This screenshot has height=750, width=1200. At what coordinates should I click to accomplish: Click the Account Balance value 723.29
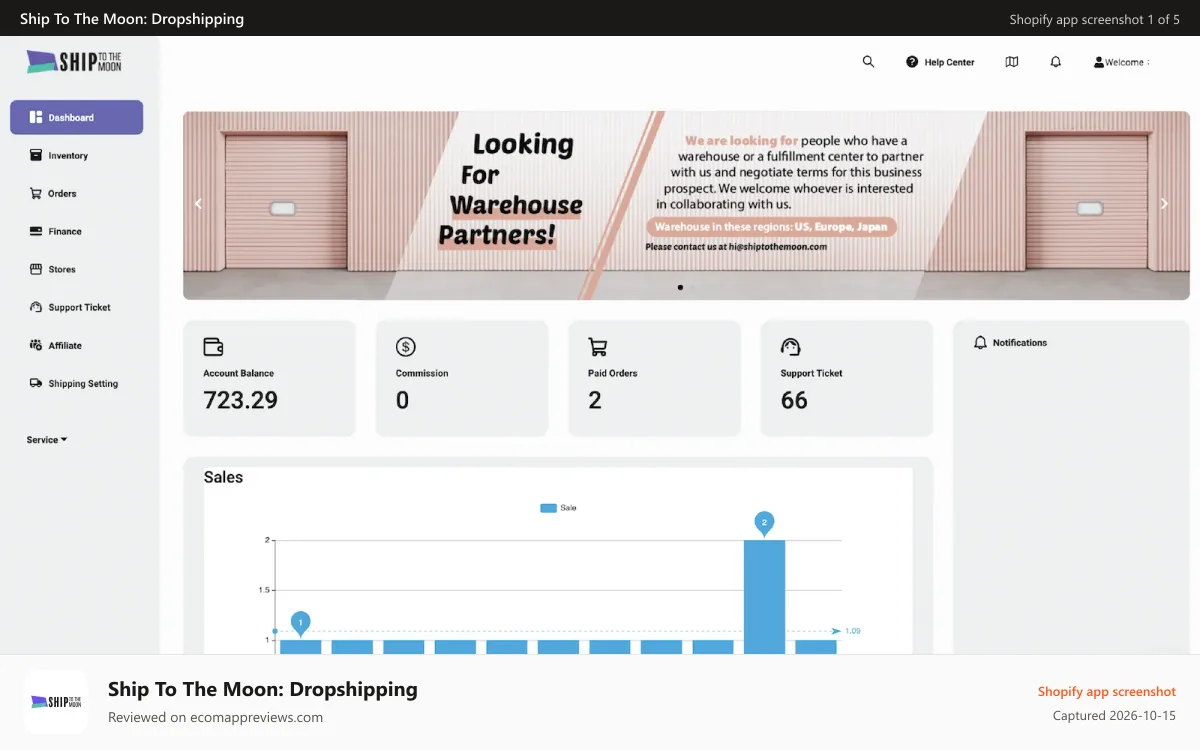(x=240, y=400)
